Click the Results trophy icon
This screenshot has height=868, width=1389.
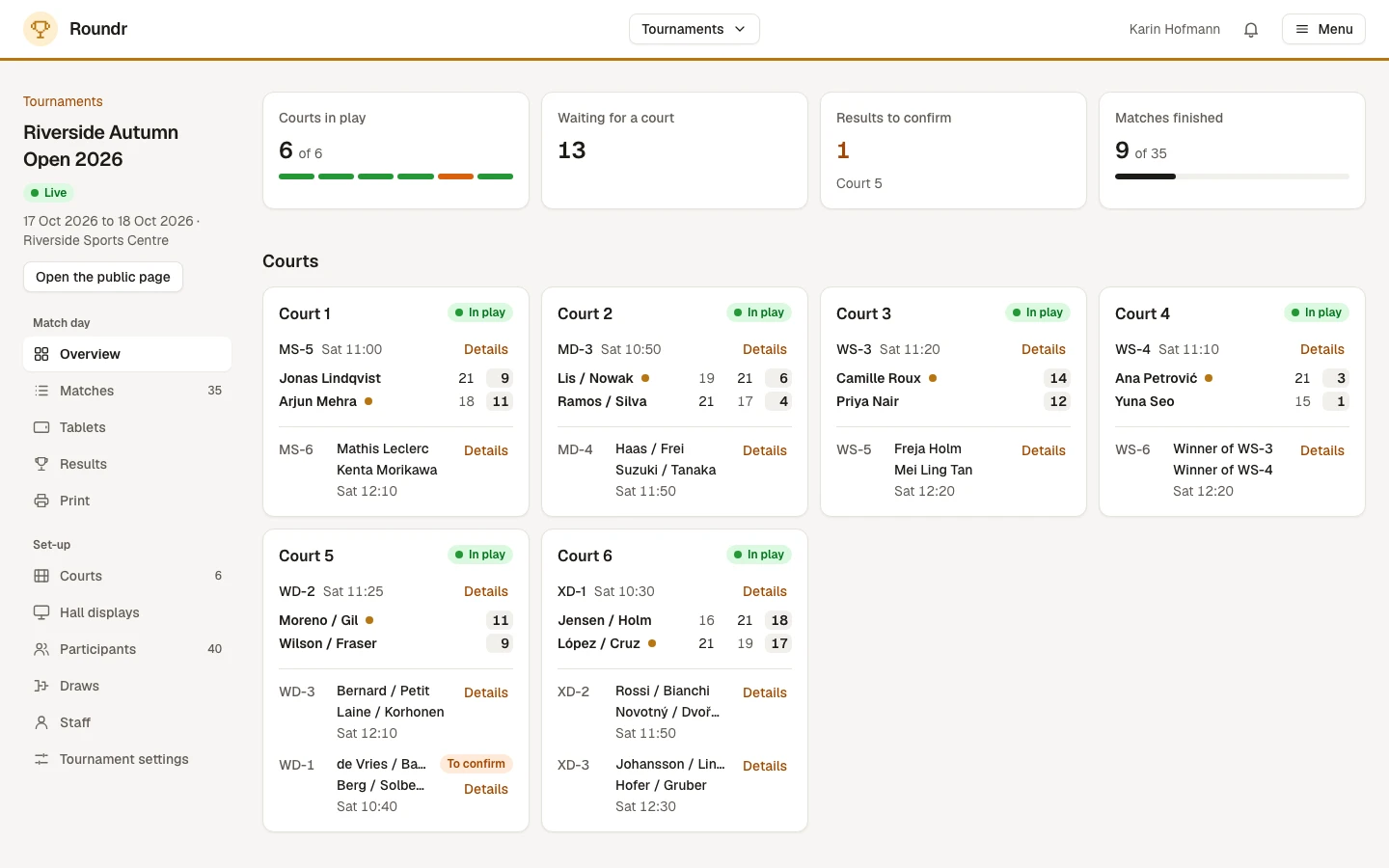coord(41,464)
